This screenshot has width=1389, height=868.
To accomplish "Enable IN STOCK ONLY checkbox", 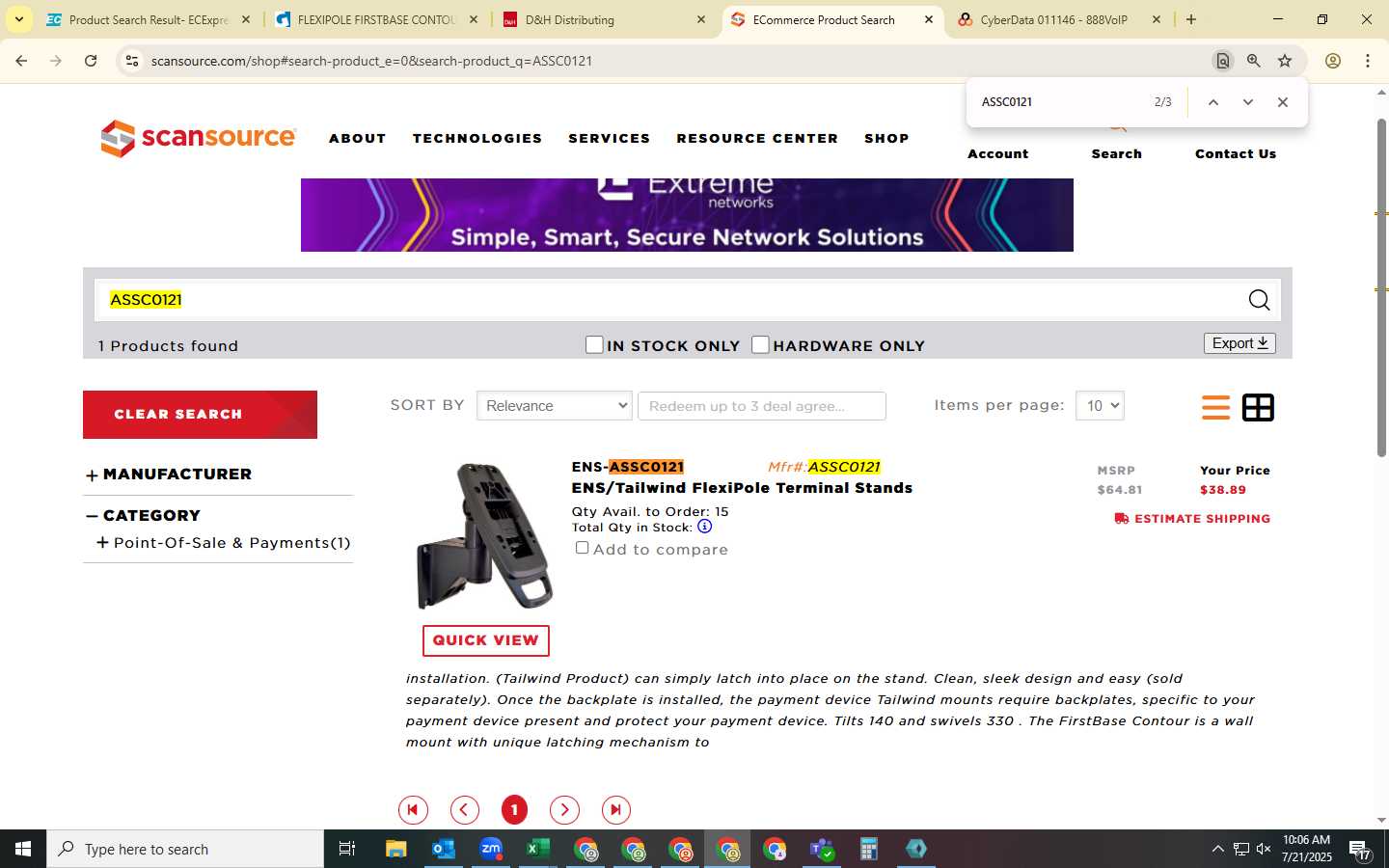I will pyautogui.click(x=594, y=344).
